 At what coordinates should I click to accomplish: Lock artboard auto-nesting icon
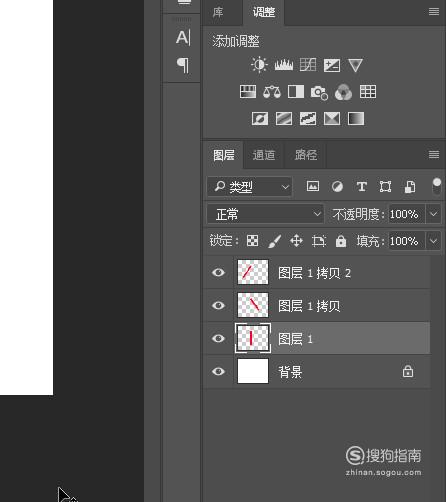319,241
